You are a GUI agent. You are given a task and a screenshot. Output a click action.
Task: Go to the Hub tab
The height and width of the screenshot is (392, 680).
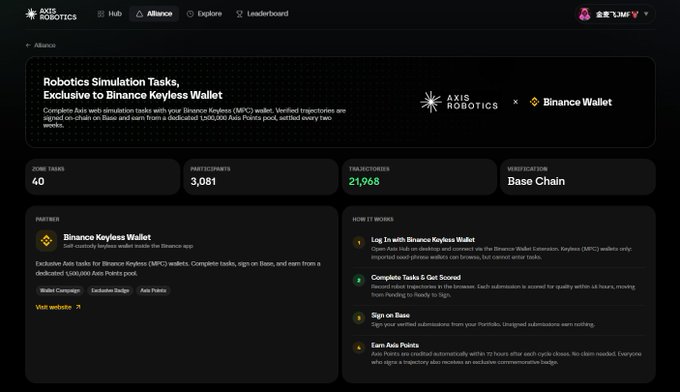109,14
